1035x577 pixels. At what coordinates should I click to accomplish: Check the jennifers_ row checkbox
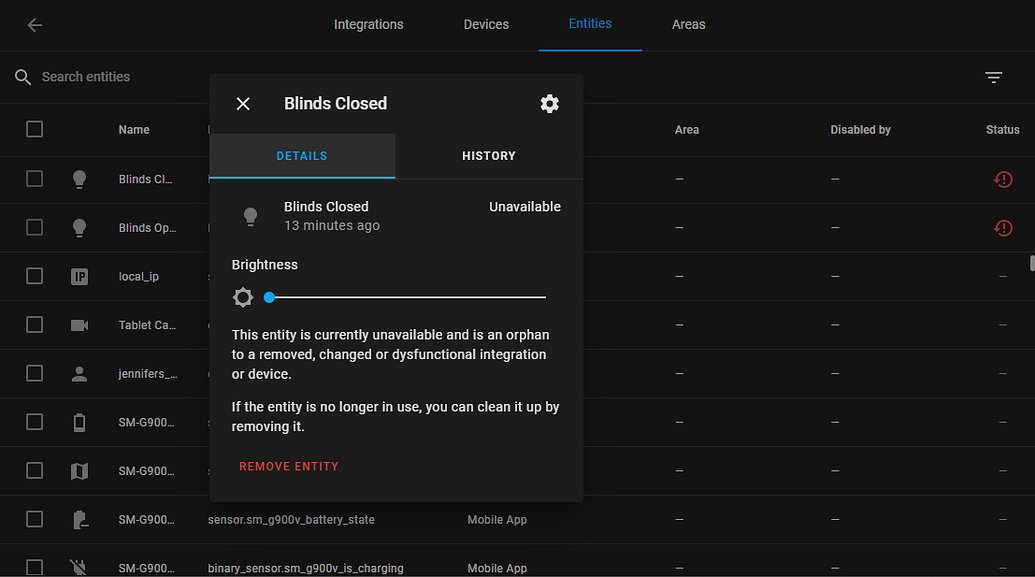[34, 373]
